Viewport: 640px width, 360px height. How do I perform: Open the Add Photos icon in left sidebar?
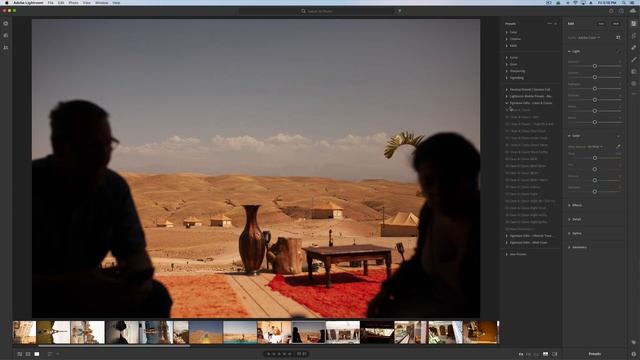6,24
